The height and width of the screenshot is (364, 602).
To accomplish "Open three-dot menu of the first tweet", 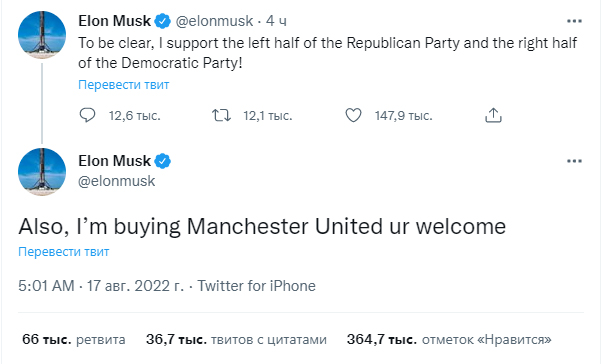I will click(574, 21).
